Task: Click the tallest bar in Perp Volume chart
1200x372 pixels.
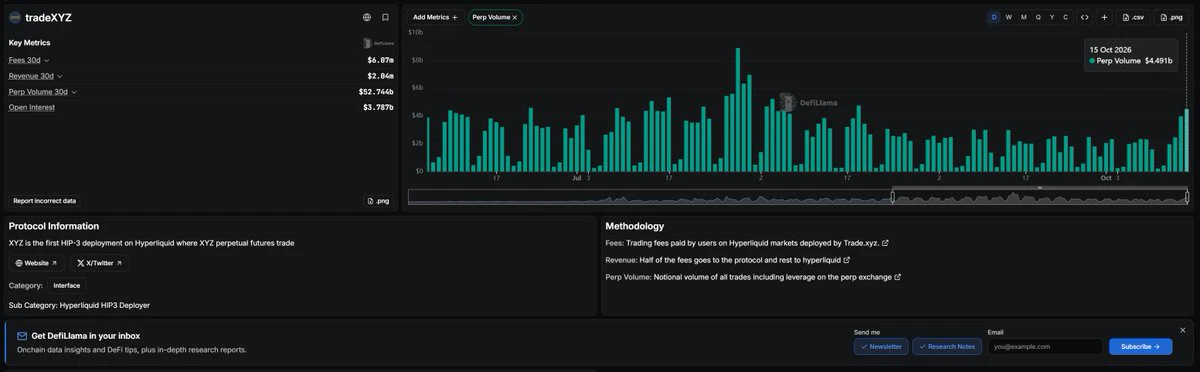Action: pos(738,110)
